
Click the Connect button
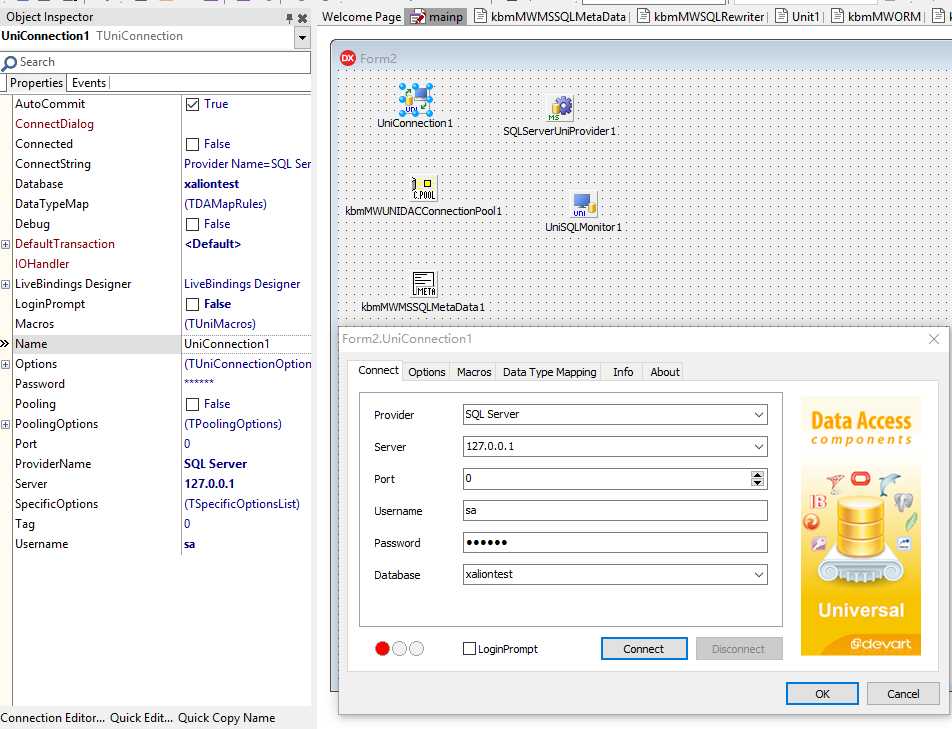(x=644, y=649)
